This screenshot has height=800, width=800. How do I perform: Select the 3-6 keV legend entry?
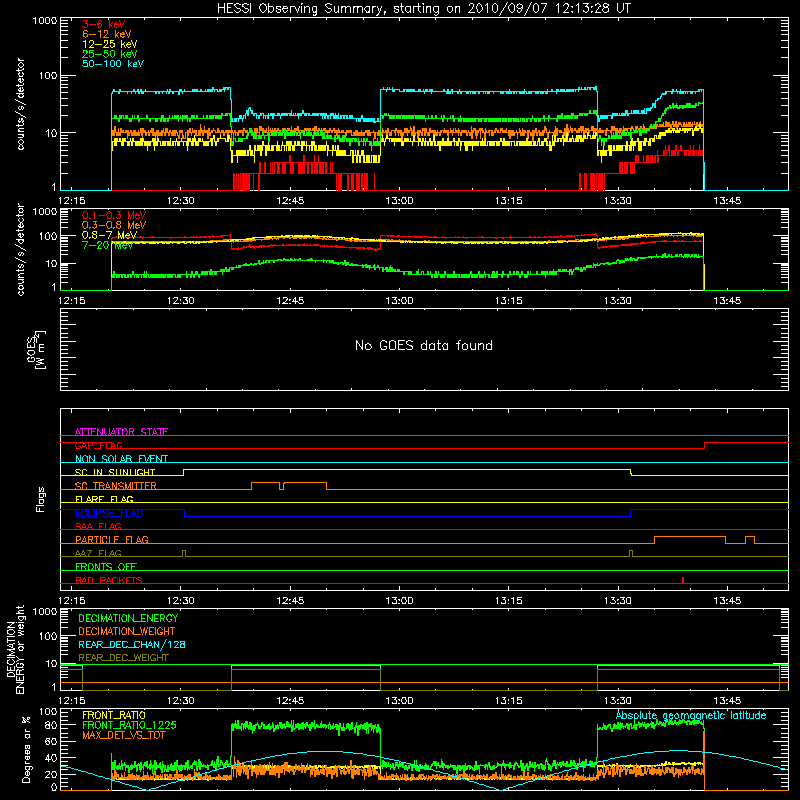tap(103, 24)
